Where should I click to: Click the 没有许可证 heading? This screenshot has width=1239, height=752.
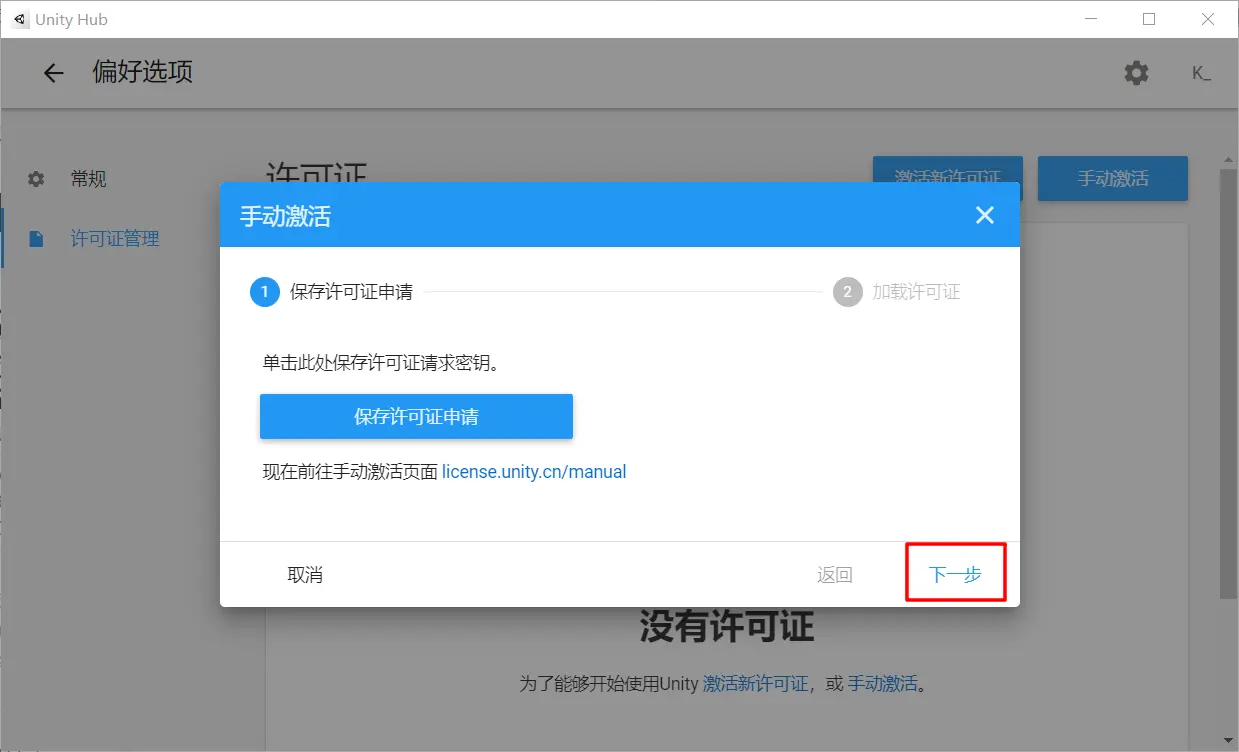[727, 627]
